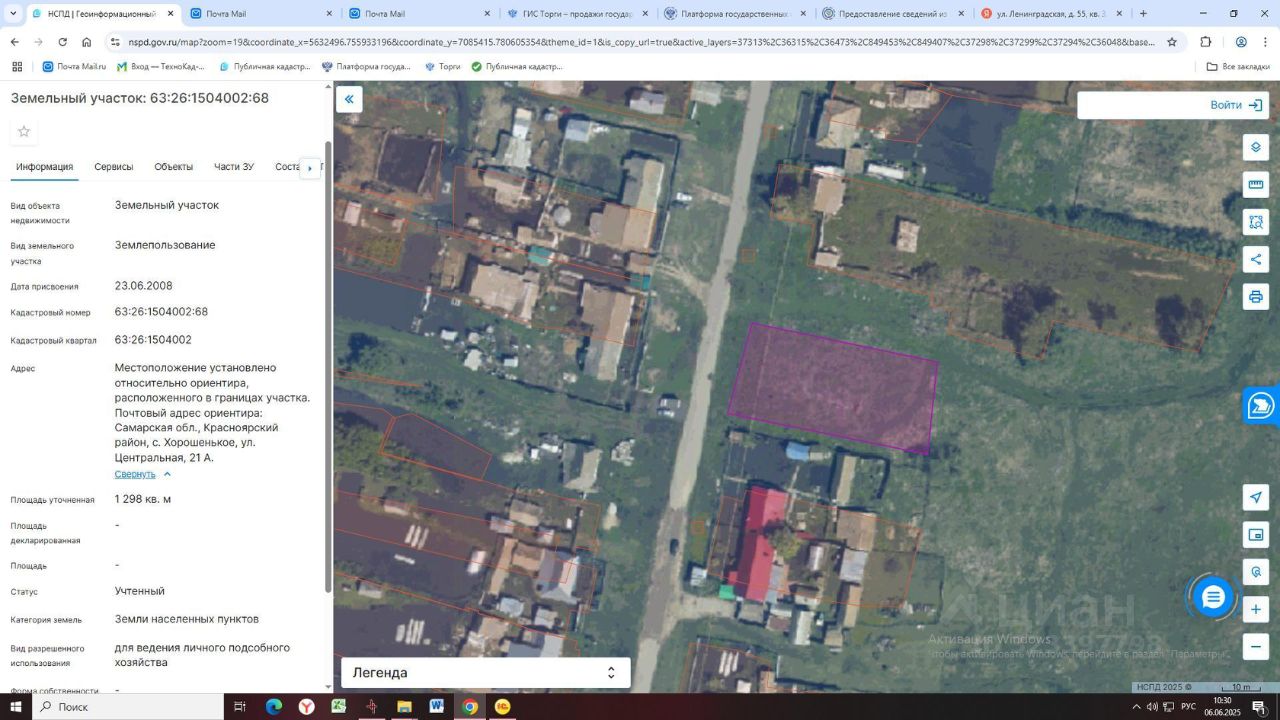Open the first Публичная кадастр bookmark
Screen dimensions: 1280x720
coord(266,67)
